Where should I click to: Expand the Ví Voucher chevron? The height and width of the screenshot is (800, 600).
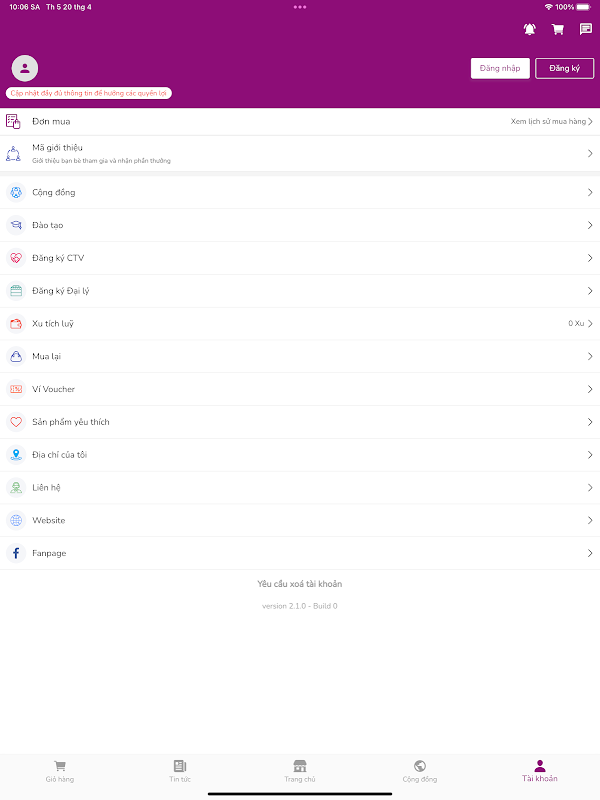point(590,389)
